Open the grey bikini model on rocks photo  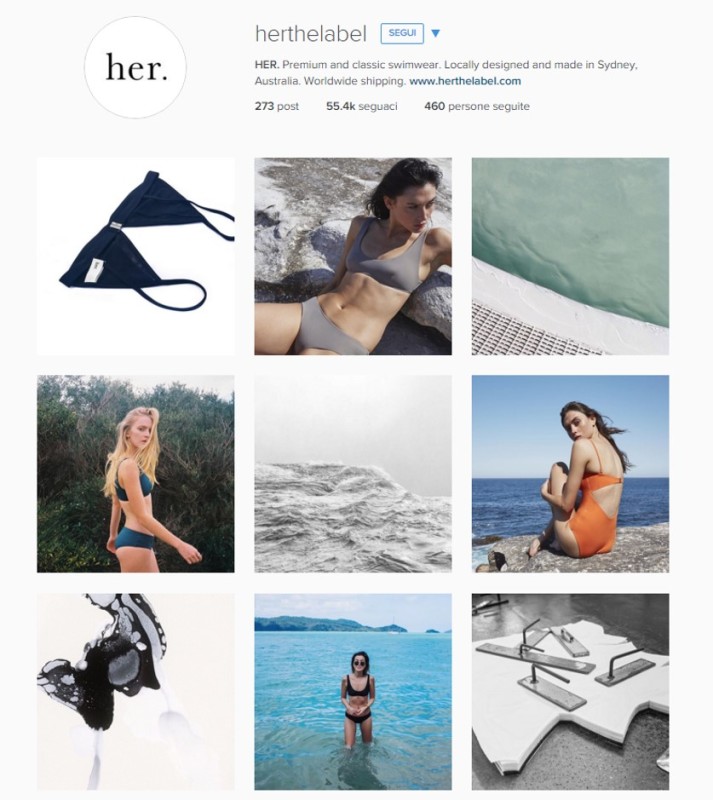pos(353,256)
